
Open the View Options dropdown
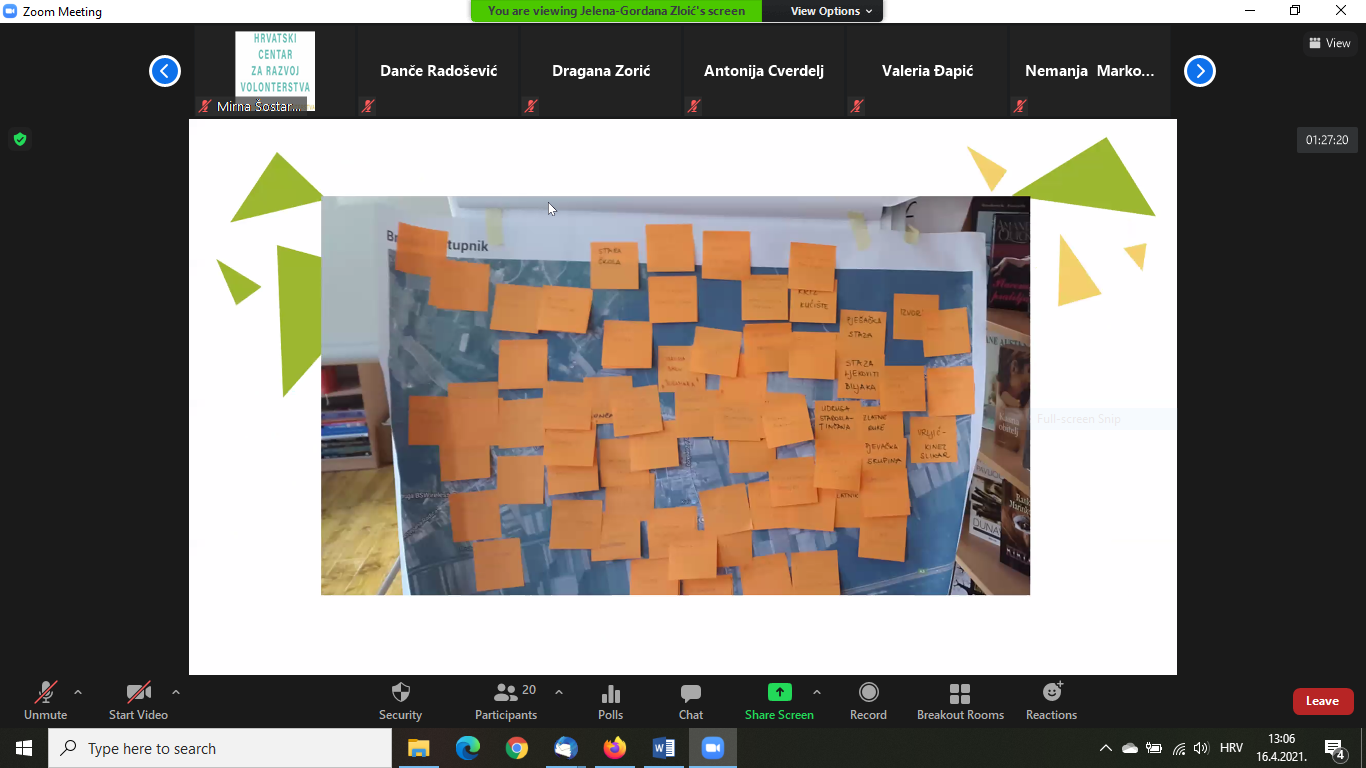831,11
